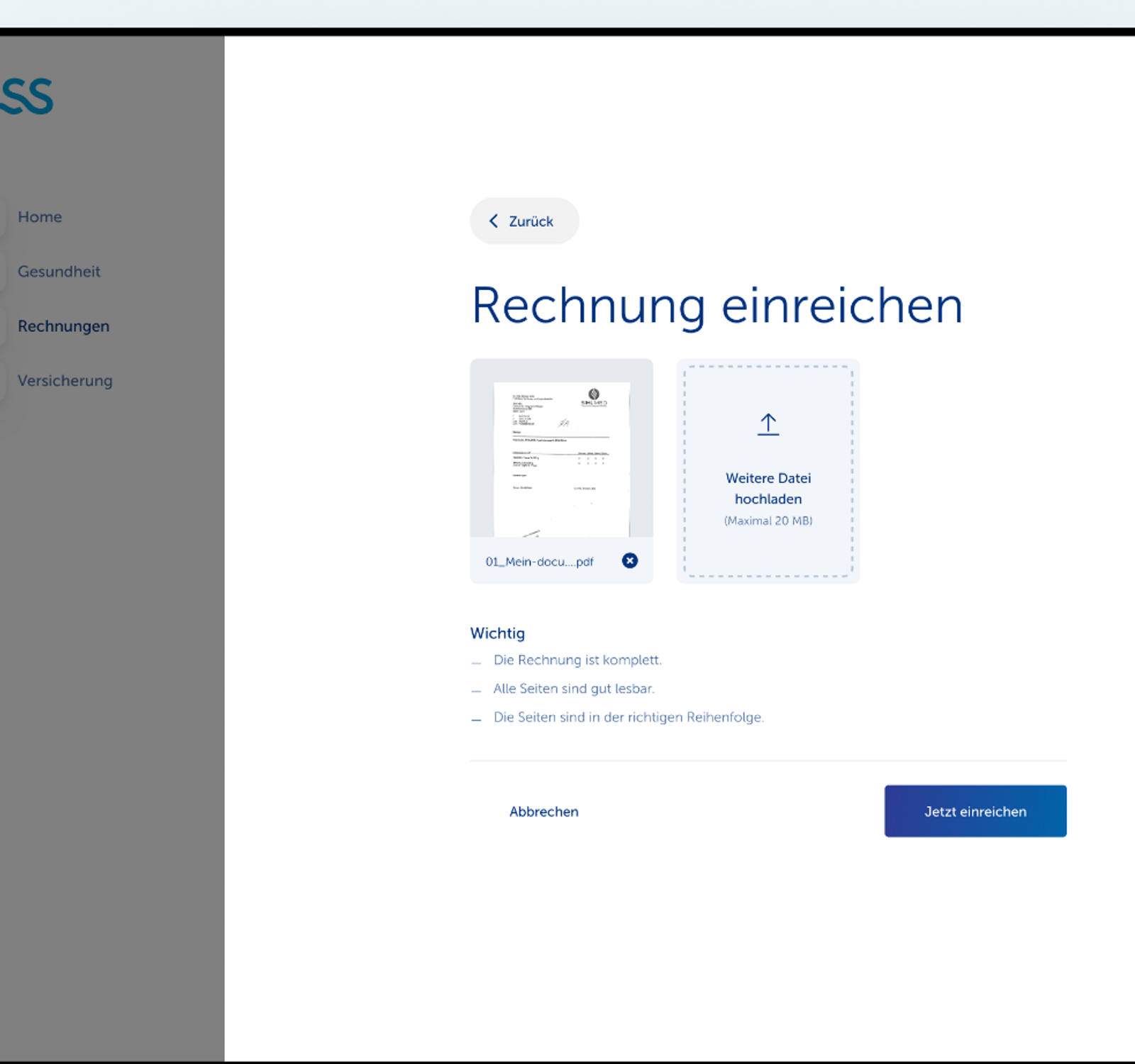
Task: Remove file 01_Mein-docu....pdf using the X icon
Action: tap(629, 561)
